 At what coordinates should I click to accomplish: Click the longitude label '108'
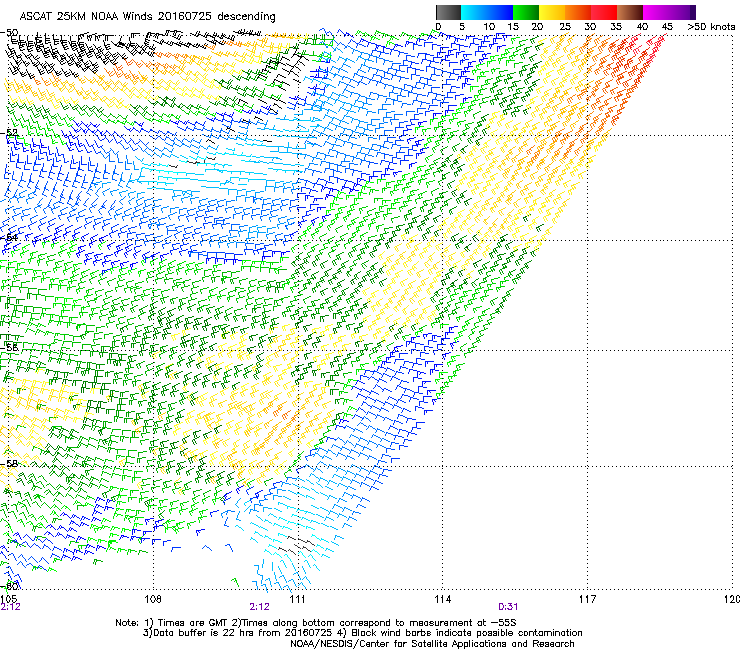coord(153,599)
